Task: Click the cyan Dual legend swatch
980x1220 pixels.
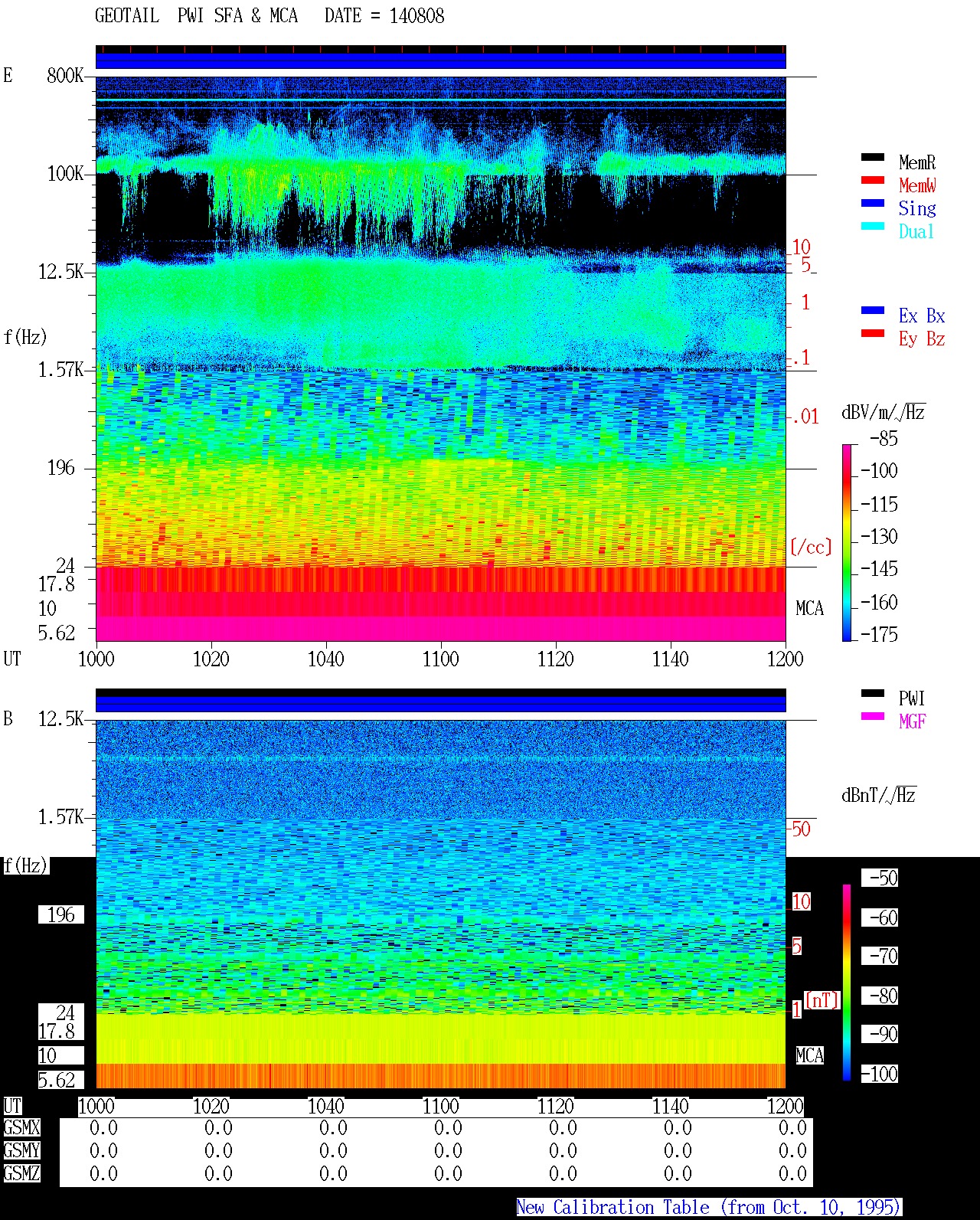Action: (x=873, y=226)
